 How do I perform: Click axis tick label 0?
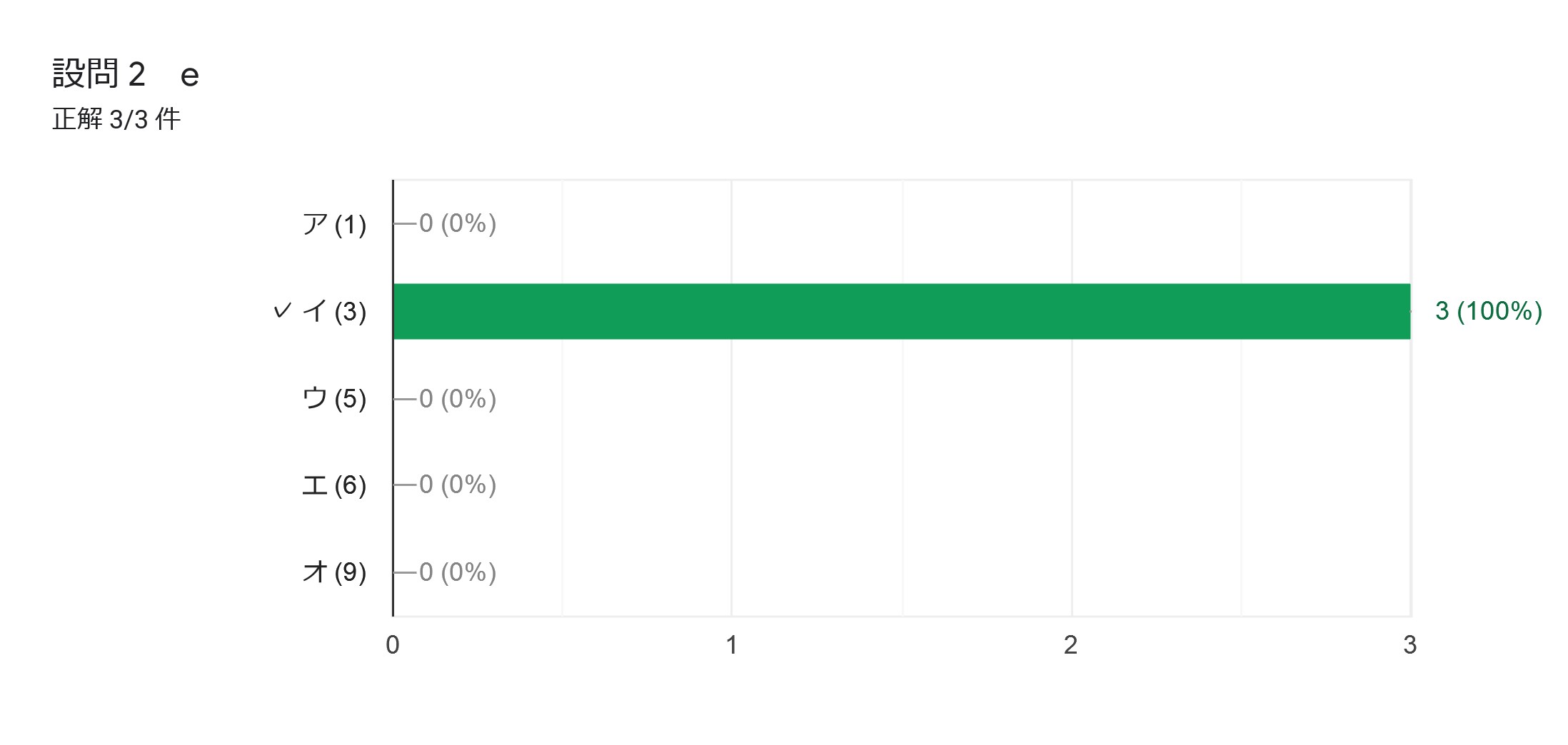point(393,645)
